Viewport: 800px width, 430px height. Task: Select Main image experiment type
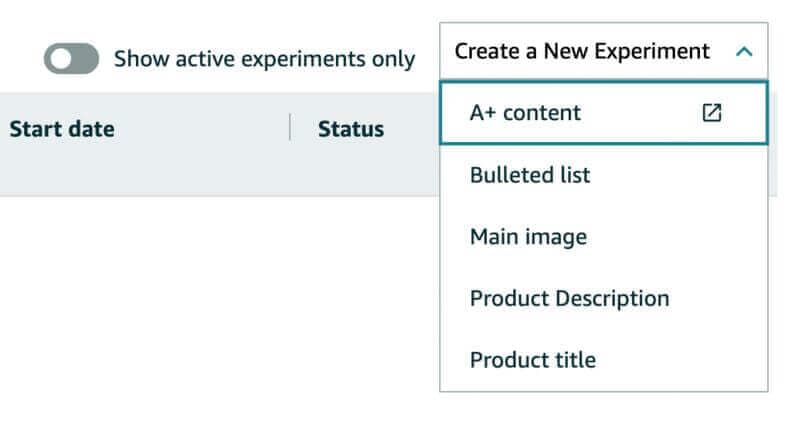click(528, 237)
